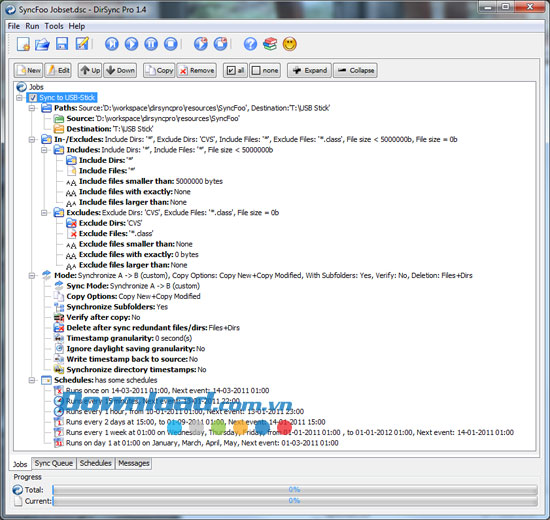Viewport: 550px width, 520px height.
Task: Click the pause synchronization toolbar icon
Action: pos(151,44)
